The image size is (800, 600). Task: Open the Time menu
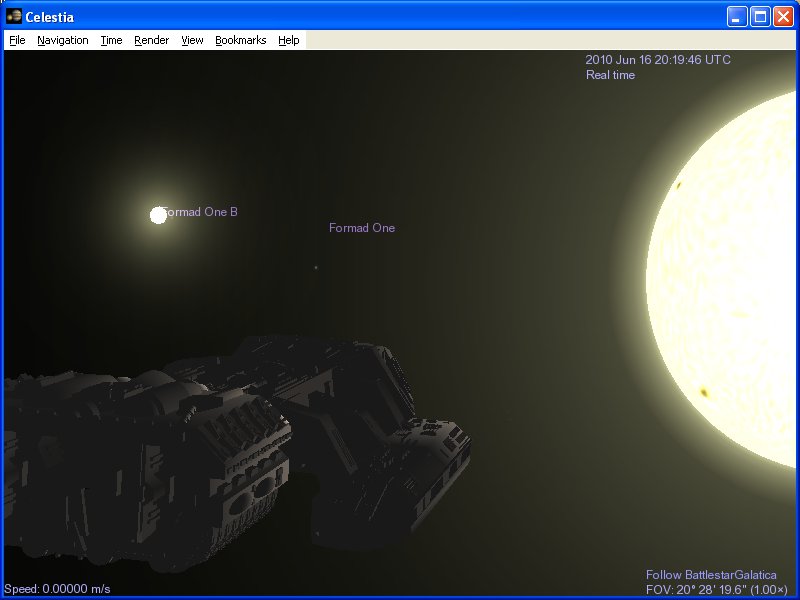pos(111,40)
